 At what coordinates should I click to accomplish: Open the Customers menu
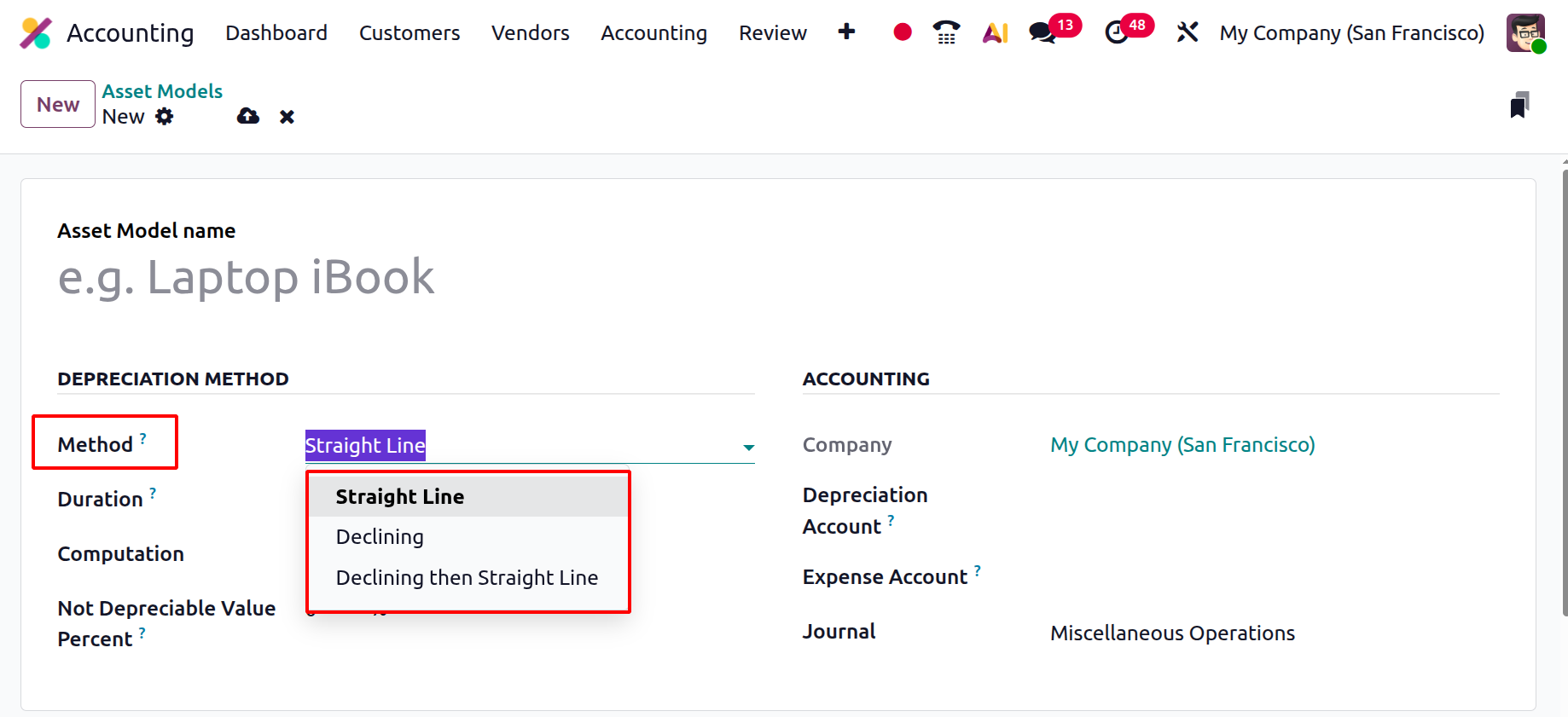[409, 33]
